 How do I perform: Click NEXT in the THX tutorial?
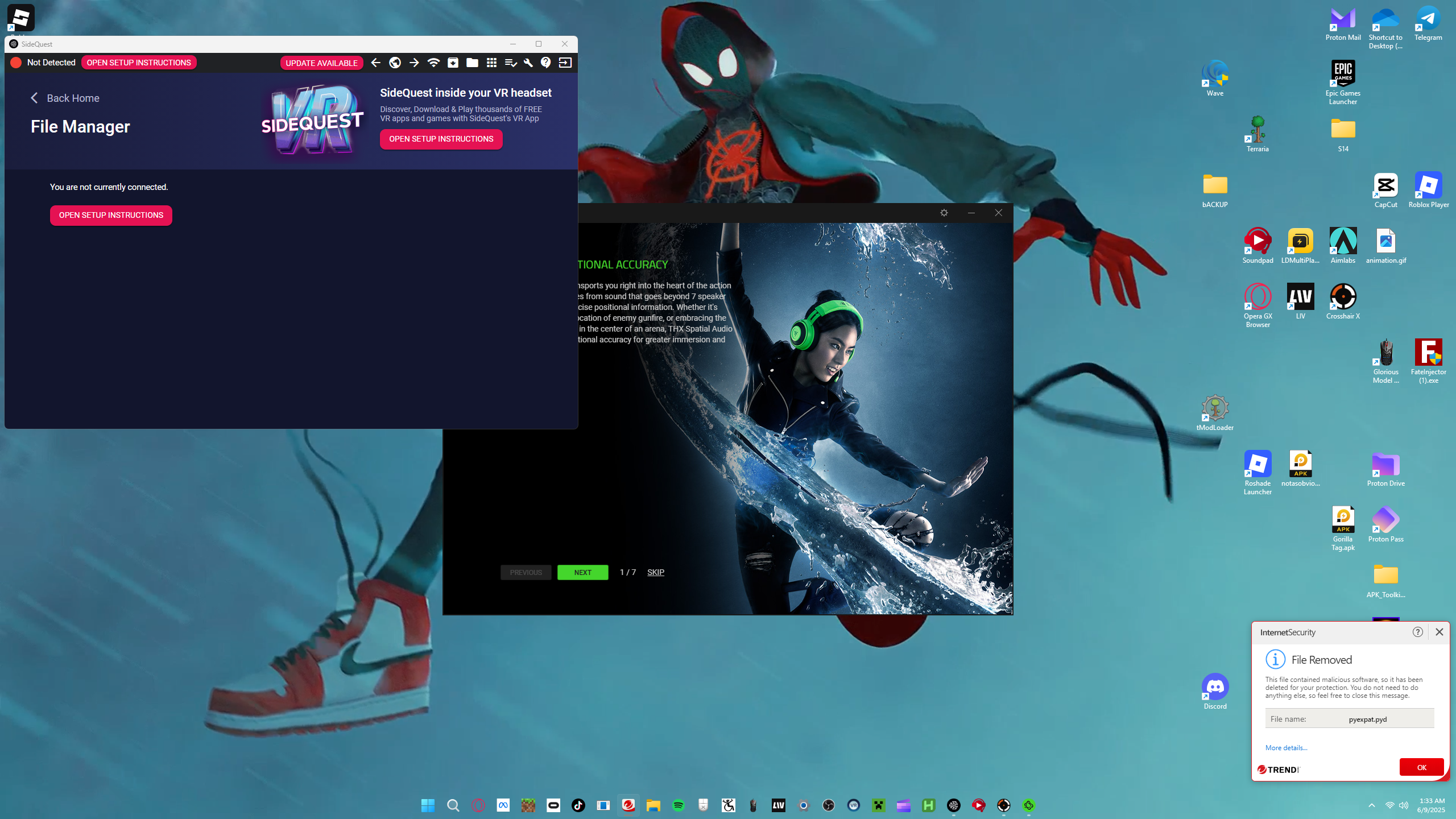pos(582,572)
